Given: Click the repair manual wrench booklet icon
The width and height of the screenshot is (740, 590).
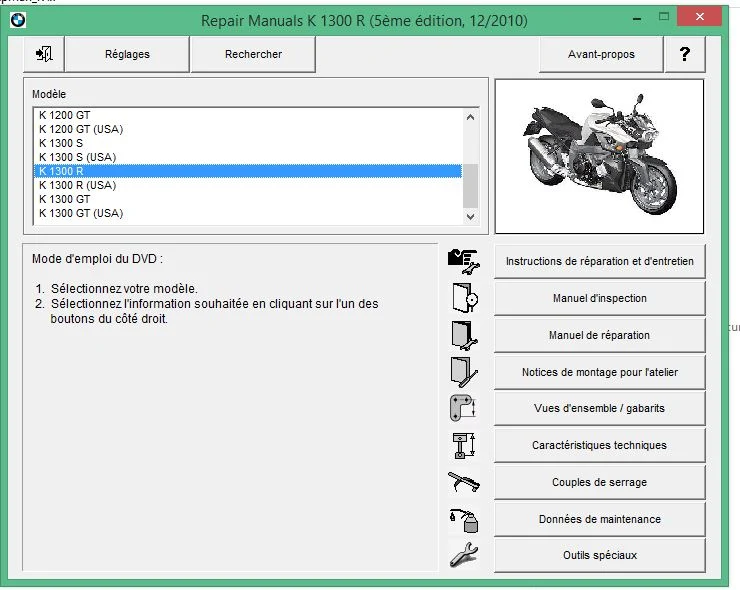Looking at the screenshot, I should click(464, 335).
